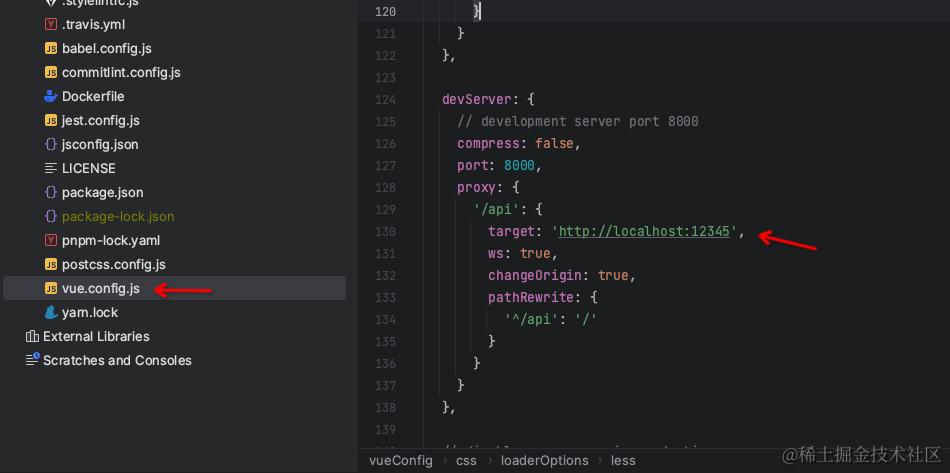Click the YAML icon next to pnpm-lock.yaml

click(51, 240)
